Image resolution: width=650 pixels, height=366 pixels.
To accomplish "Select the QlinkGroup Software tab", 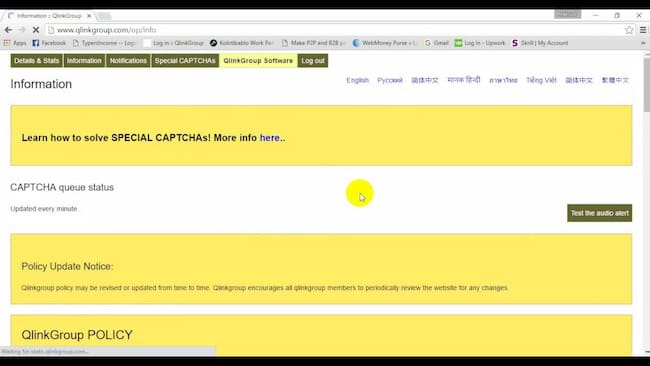I will click(258, 61).
